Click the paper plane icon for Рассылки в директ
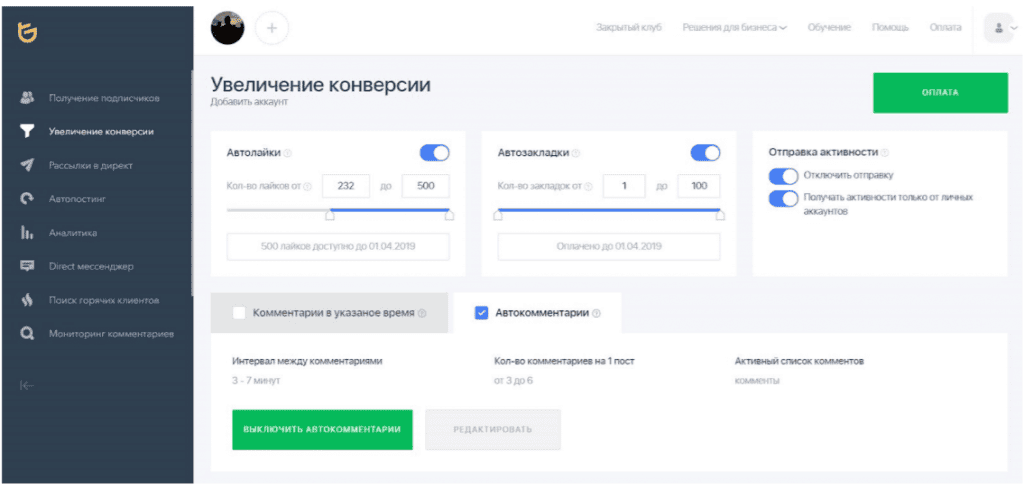Viewport: 1024px width, 488px height. 27,165
